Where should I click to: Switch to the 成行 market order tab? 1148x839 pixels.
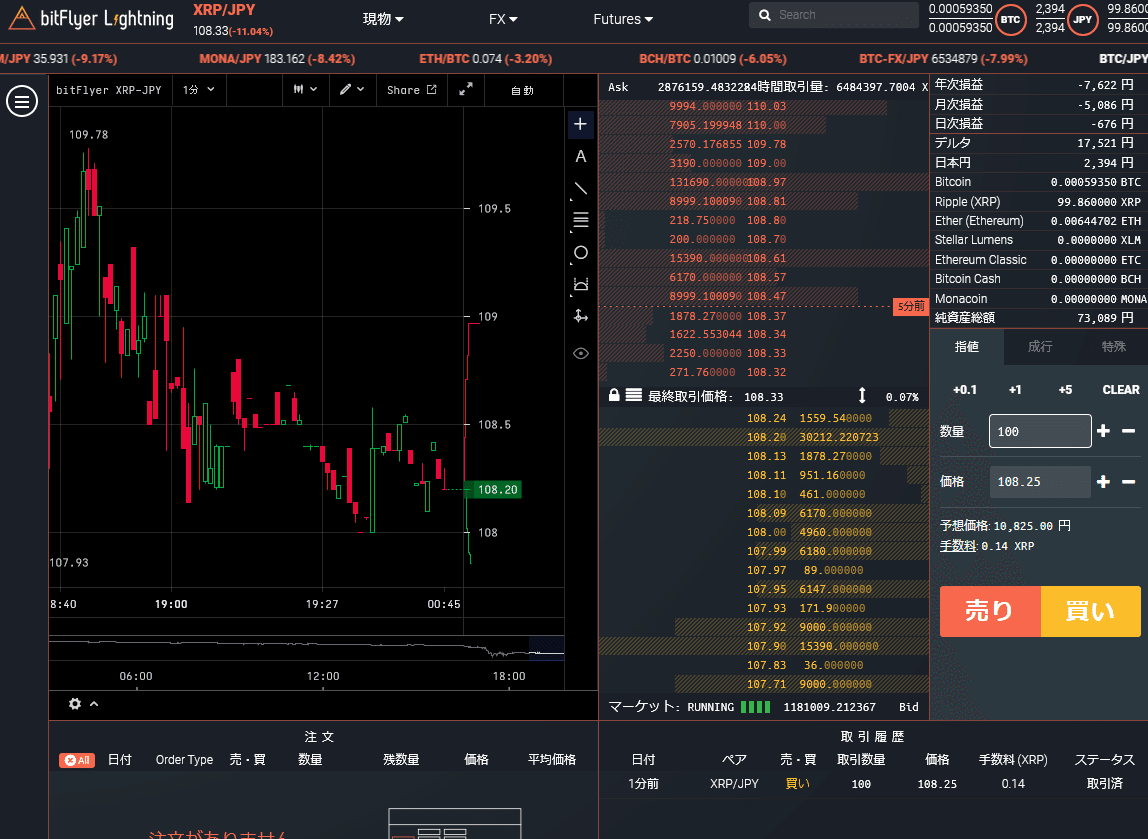[x=1040, y=347]
